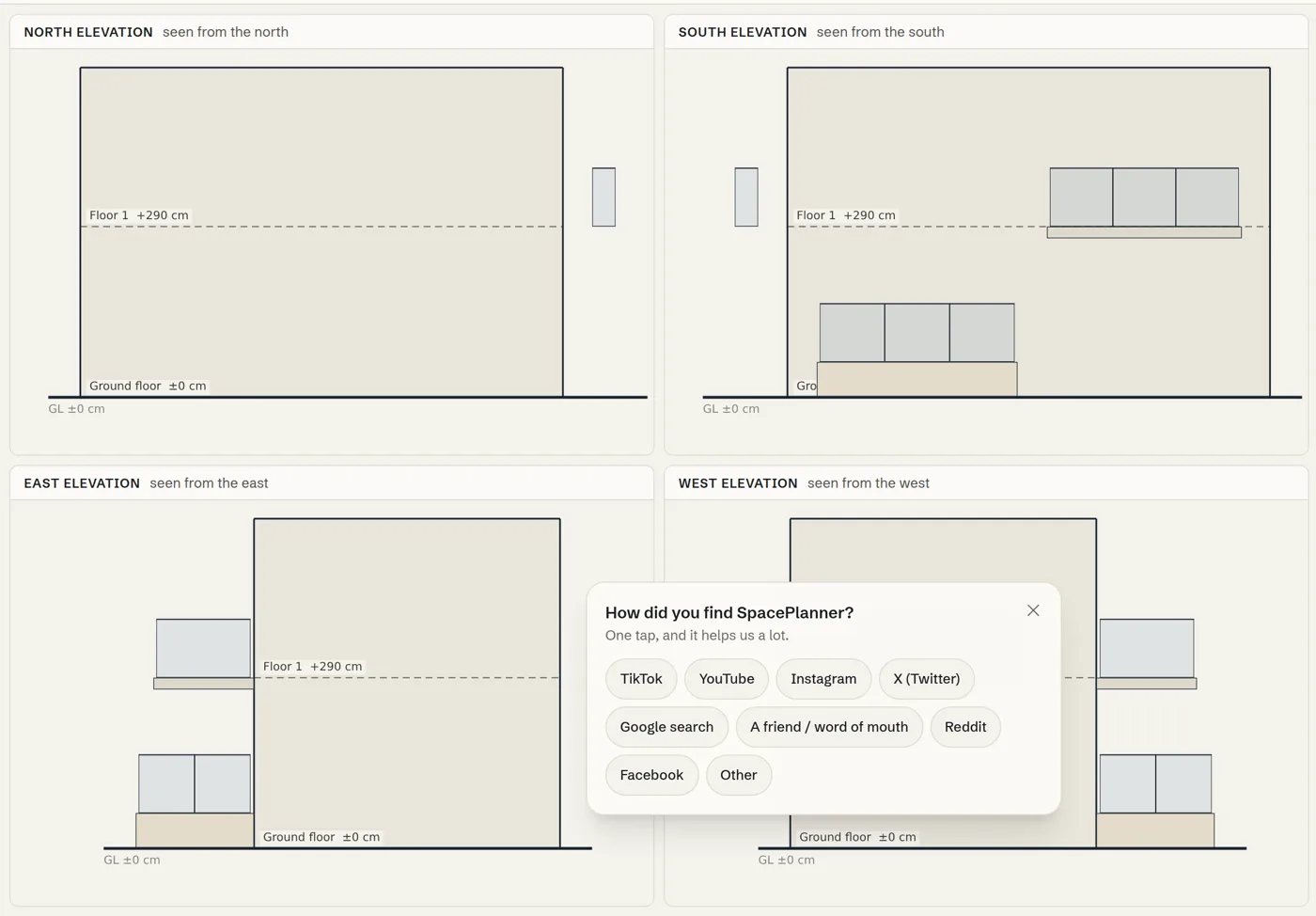1316x916 pixels.
Task: Click 'seen from the south' subtitle
Action: [881, 32]
